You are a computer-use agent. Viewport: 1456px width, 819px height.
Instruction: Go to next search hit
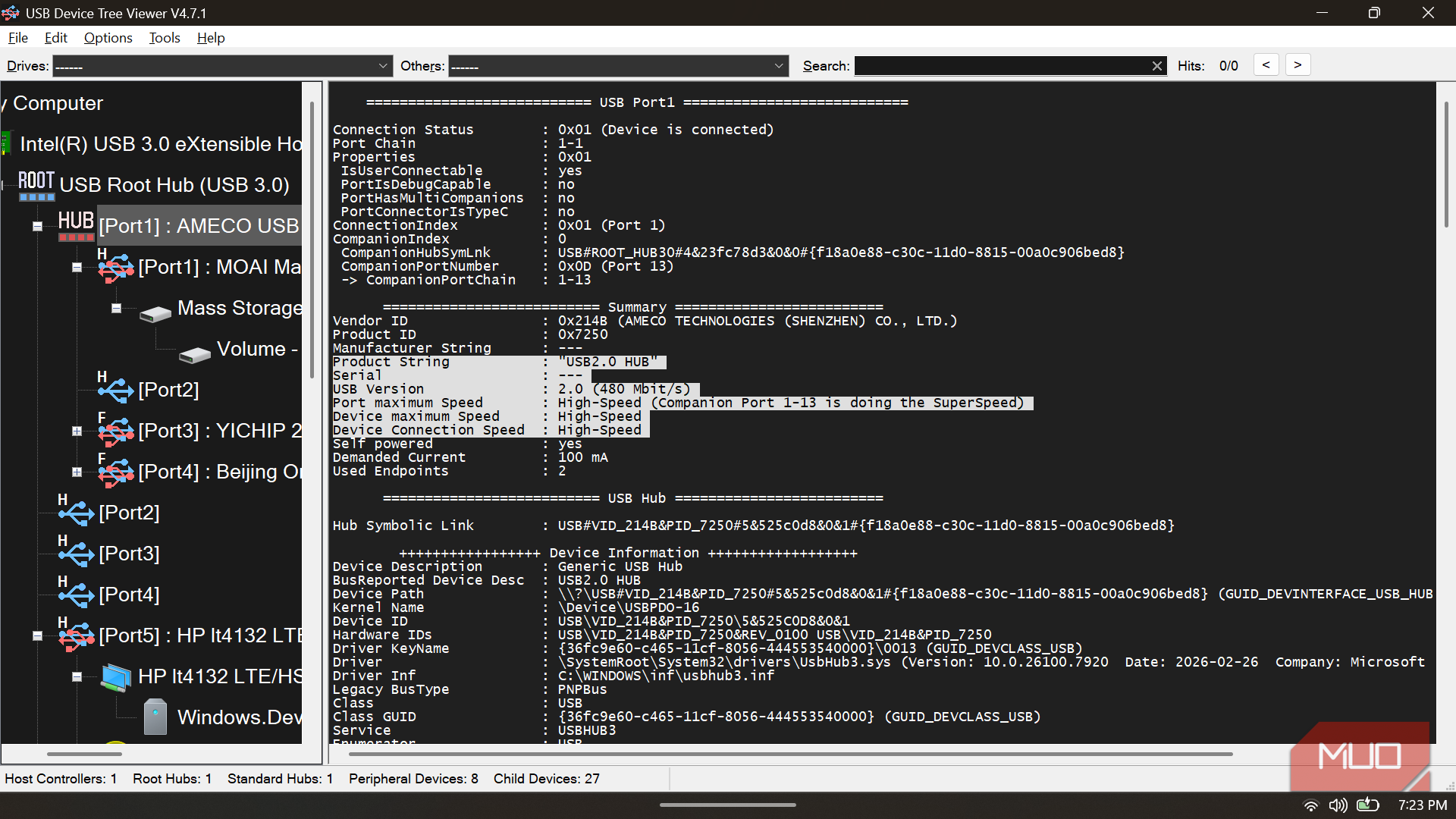coord(1298,65)
